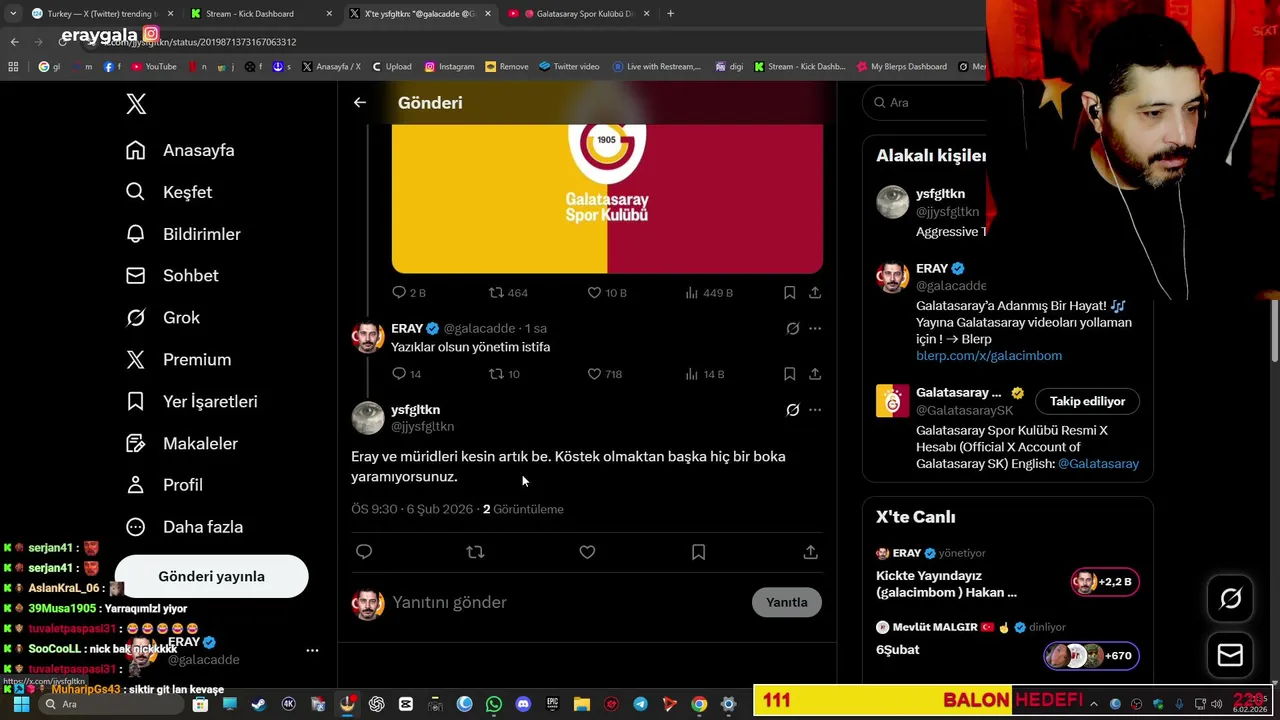Open the My Blerps Dashboard bookmark
Screen dimensions: 1280x720
902,67
